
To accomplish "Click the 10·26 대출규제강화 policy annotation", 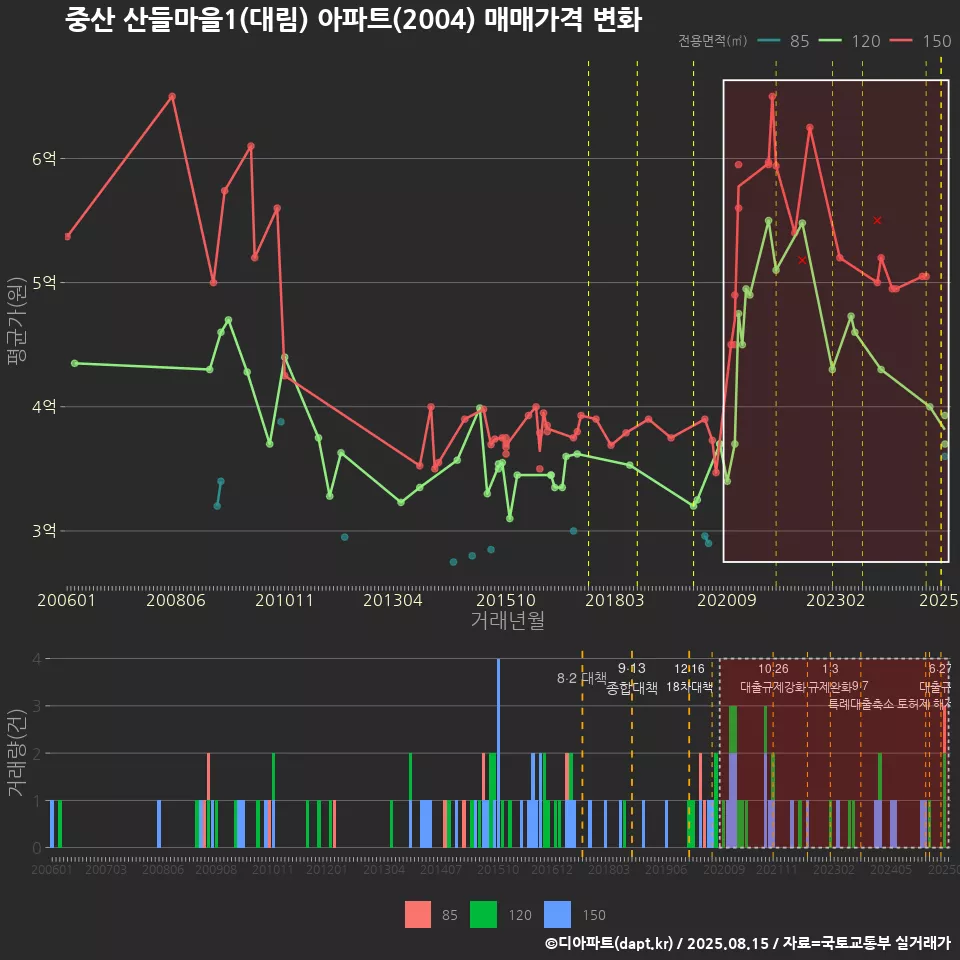I will (x=773, y=678).
